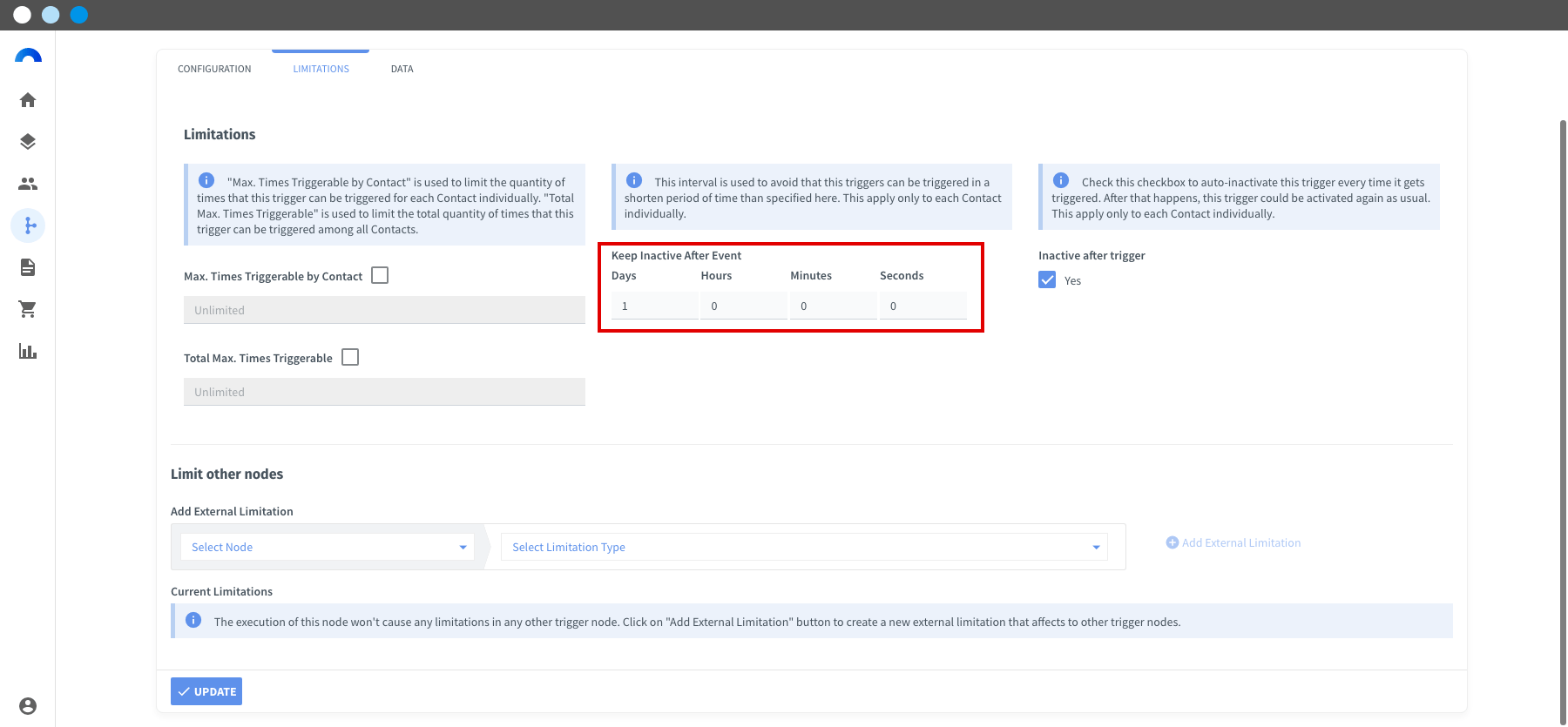Click Unlimited field under Max. Times by Contact
This screenshot has height=727, width=1568.
(384, 310)
